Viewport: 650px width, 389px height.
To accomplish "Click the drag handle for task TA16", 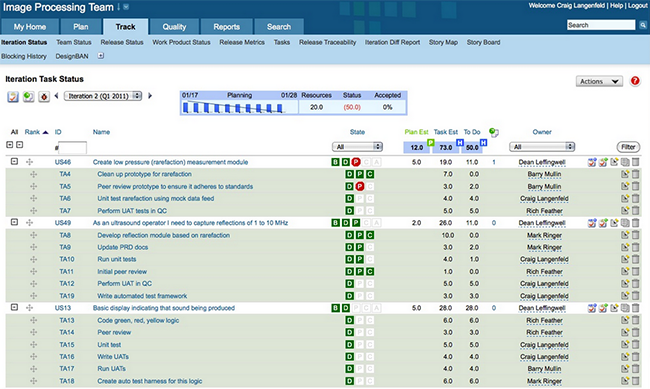I will 34,357.
